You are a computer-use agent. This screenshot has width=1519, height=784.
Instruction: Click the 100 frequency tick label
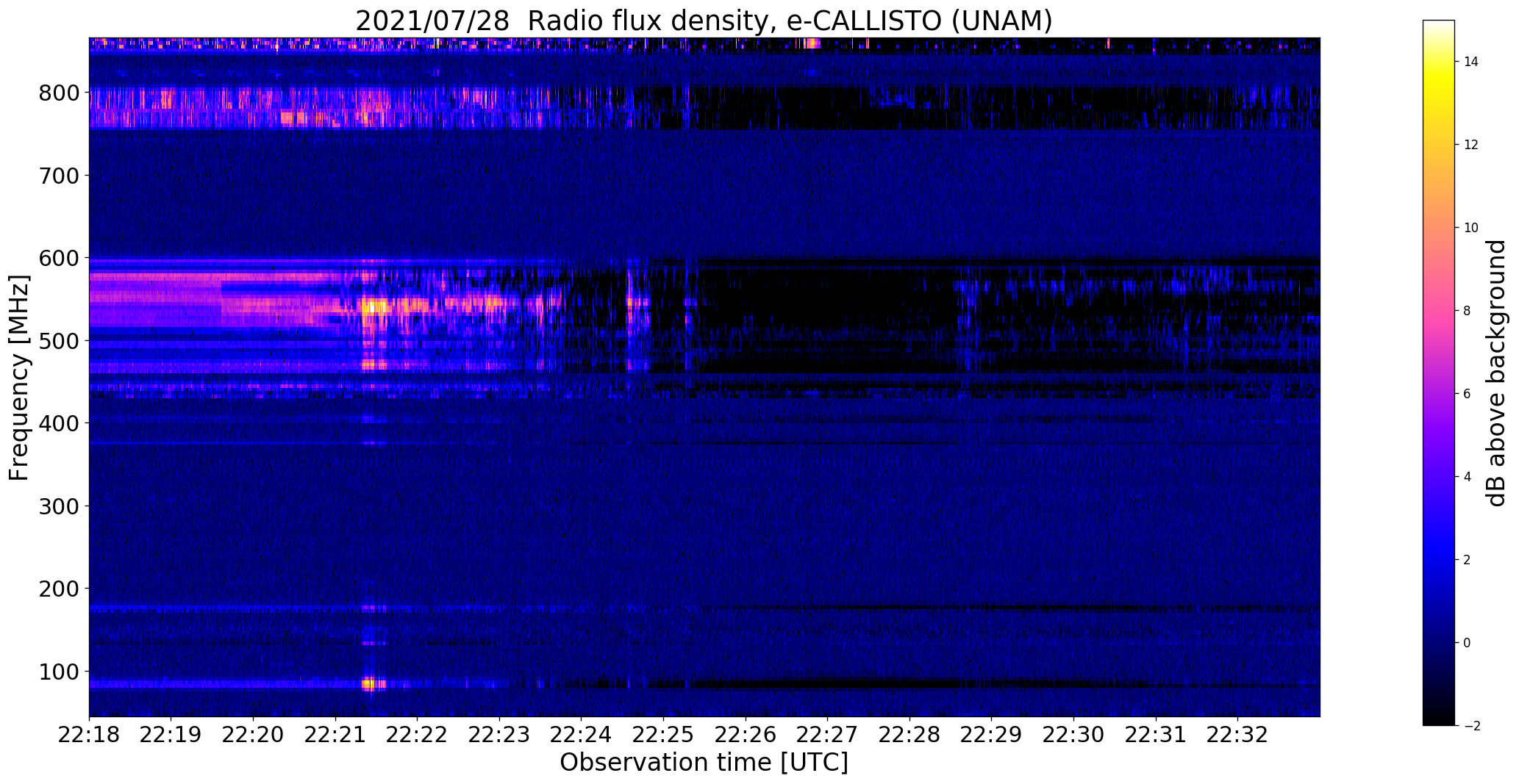tap(60, 672)
